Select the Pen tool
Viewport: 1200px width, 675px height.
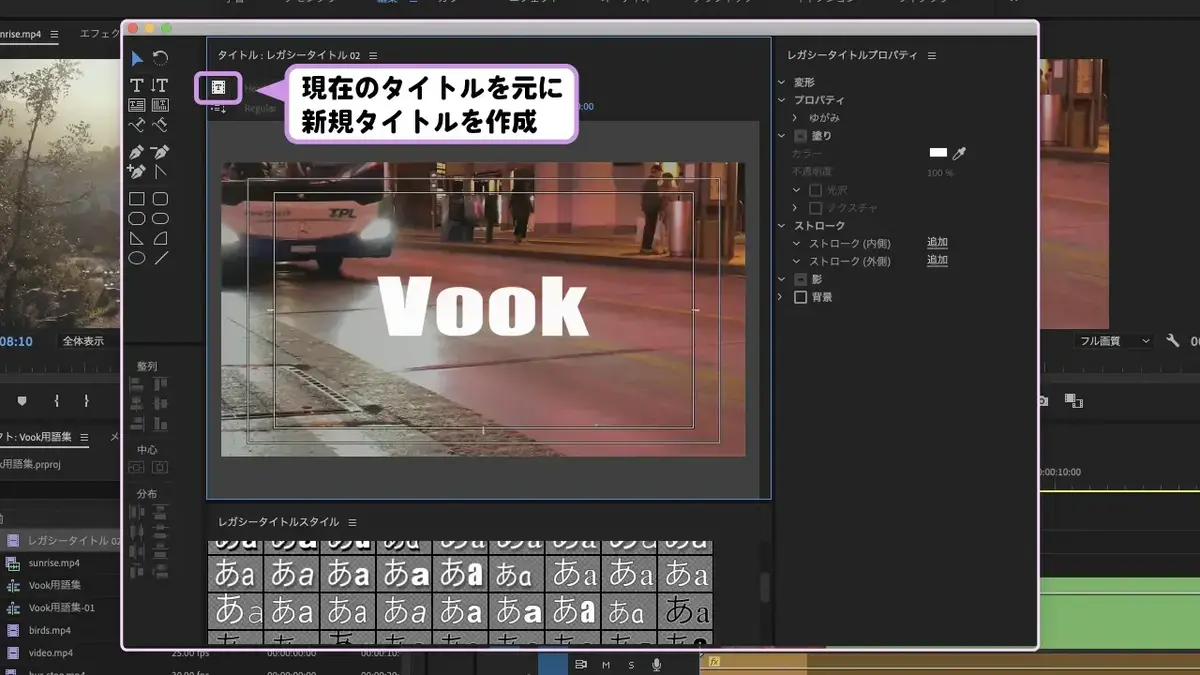point(137,152)
